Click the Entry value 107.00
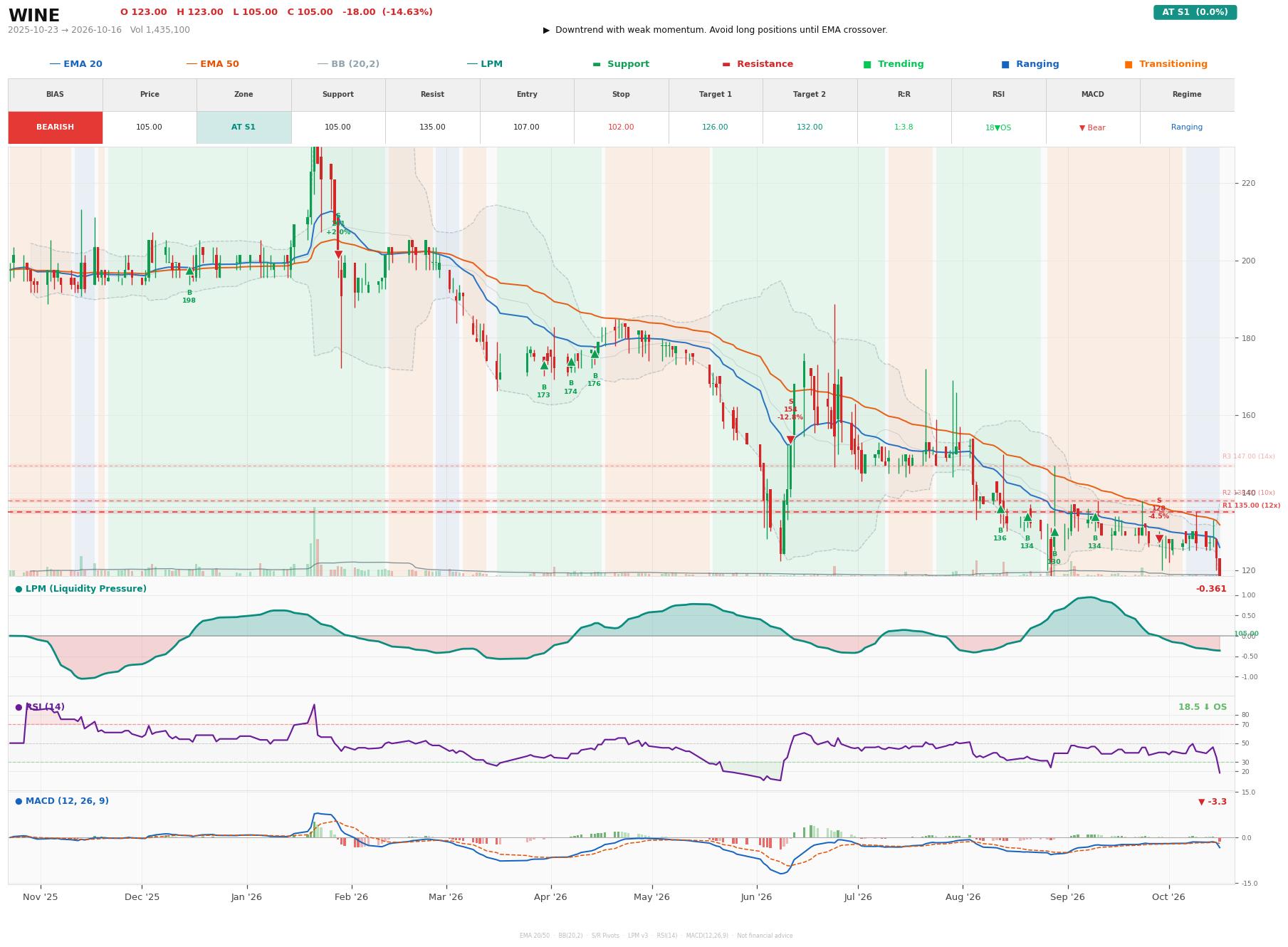 tap(526, 127)
